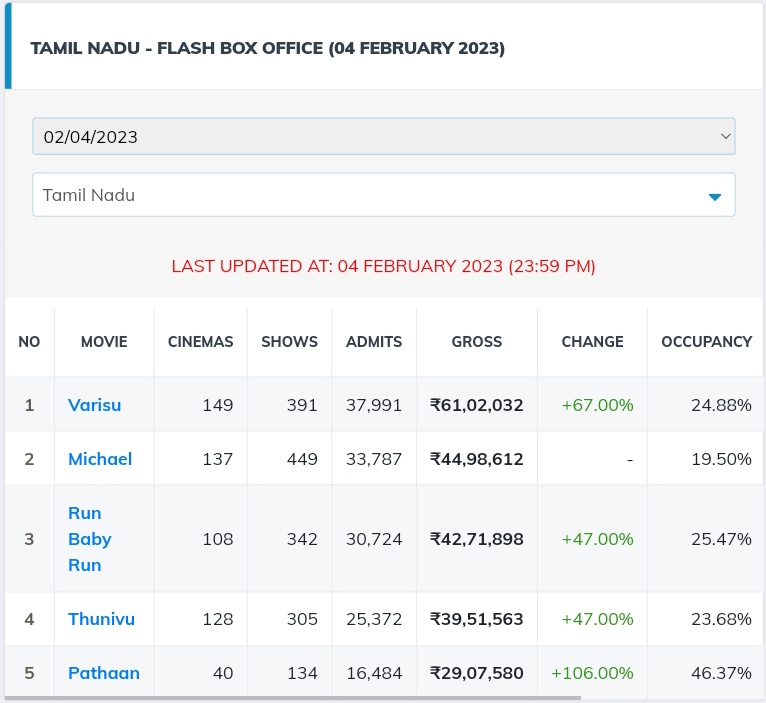Click the Last Updated At timestamp text
766x703 pixels.
383,266
